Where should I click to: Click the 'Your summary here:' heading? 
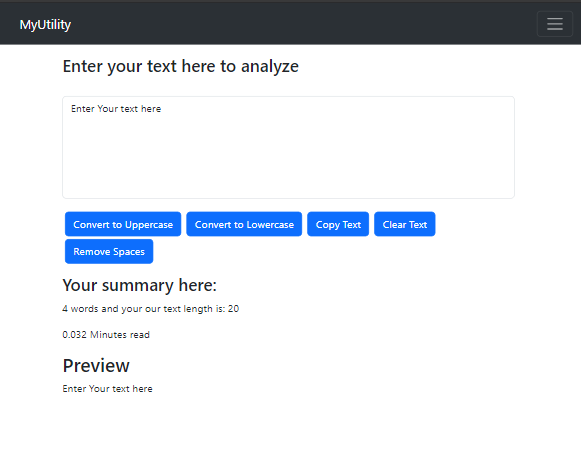(x=139, y=285)
